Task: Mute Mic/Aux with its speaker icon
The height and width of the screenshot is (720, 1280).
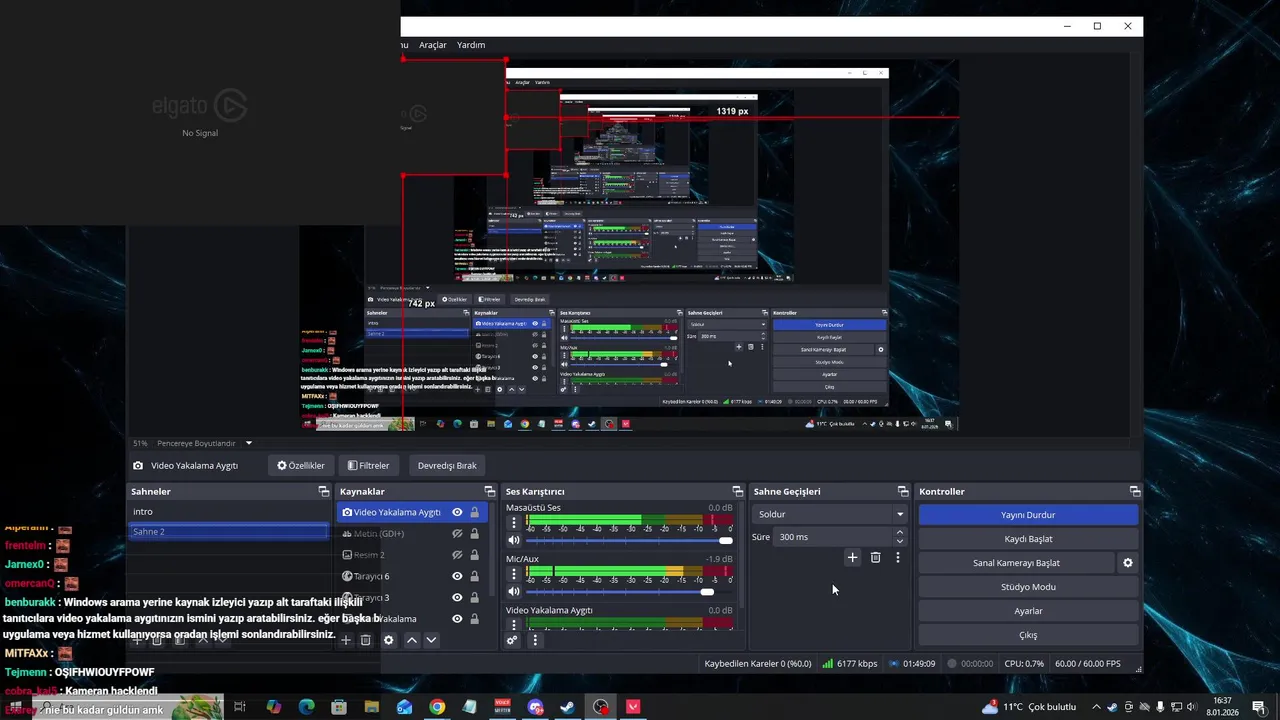Action: (514, 592)
